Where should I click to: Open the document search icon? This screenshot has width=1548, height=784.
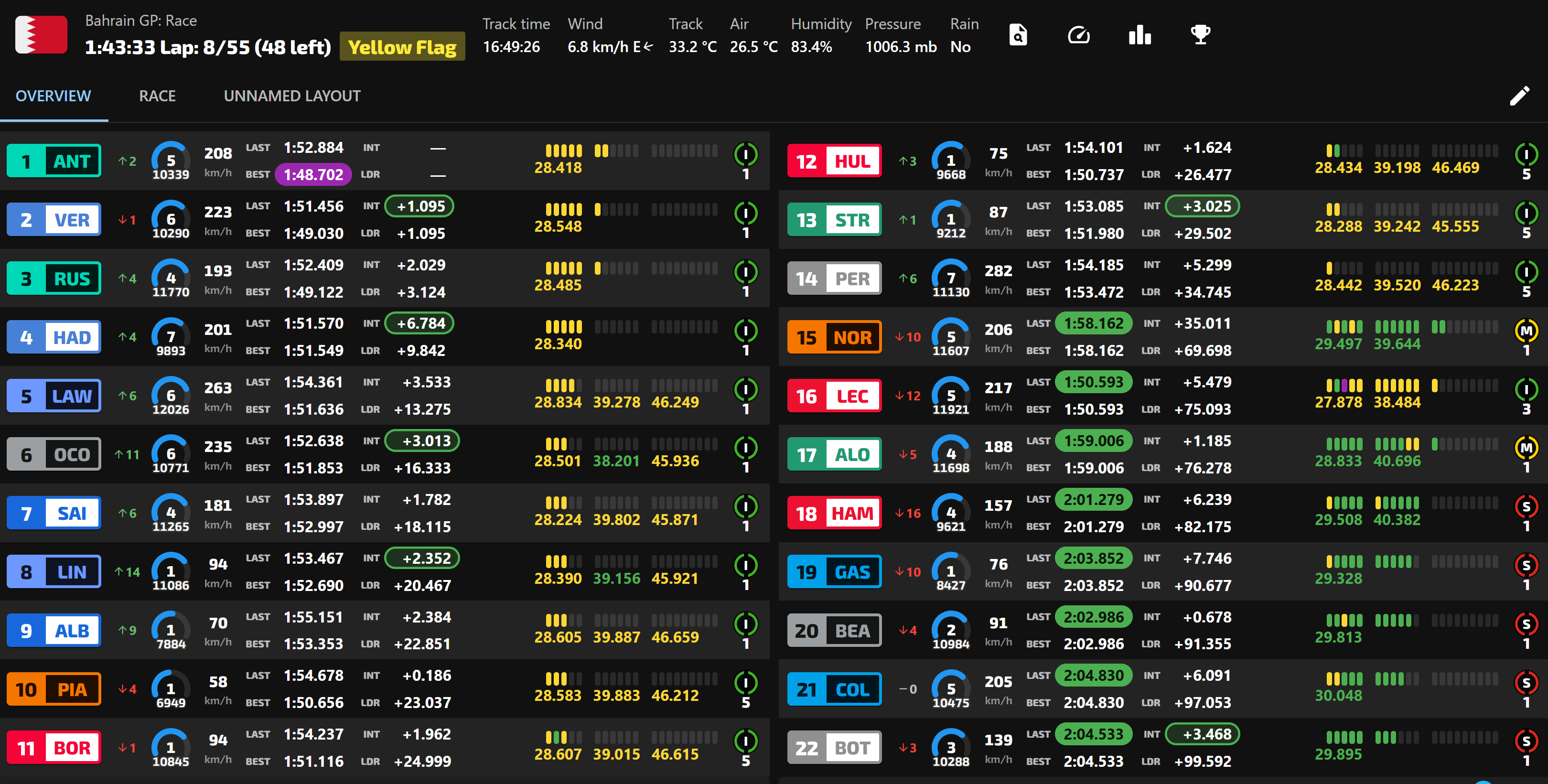click(1017, 35)
